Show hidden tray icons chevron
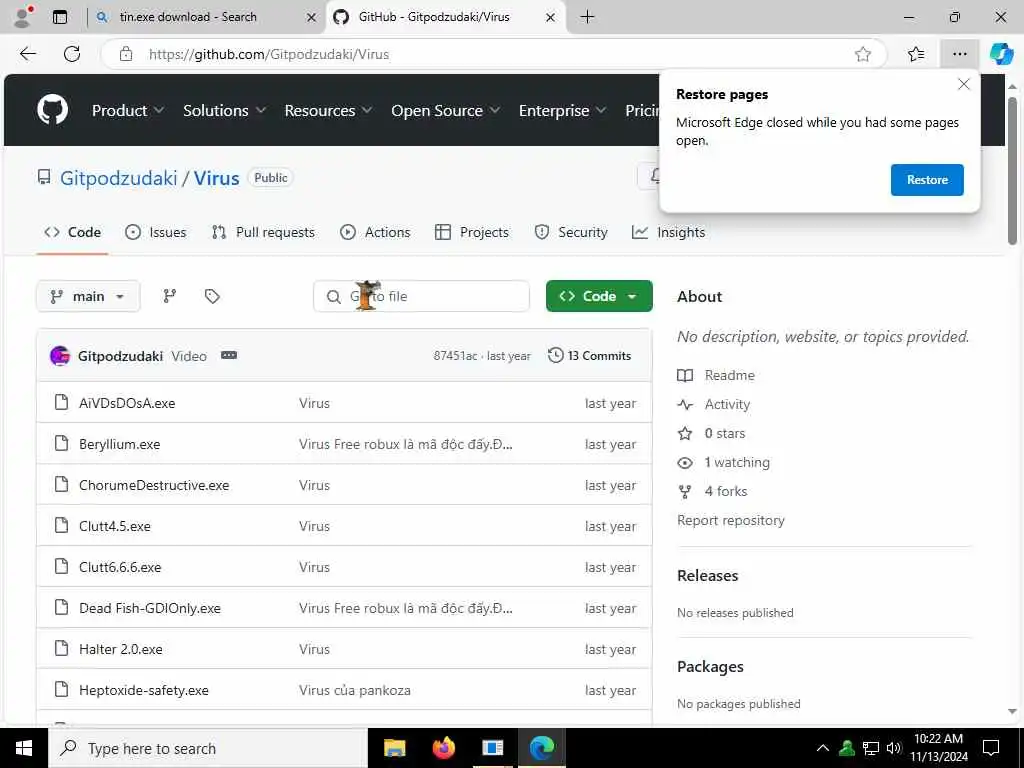Image resolution: width=1024 pixels, height=768 pixels. coord(823,748)
